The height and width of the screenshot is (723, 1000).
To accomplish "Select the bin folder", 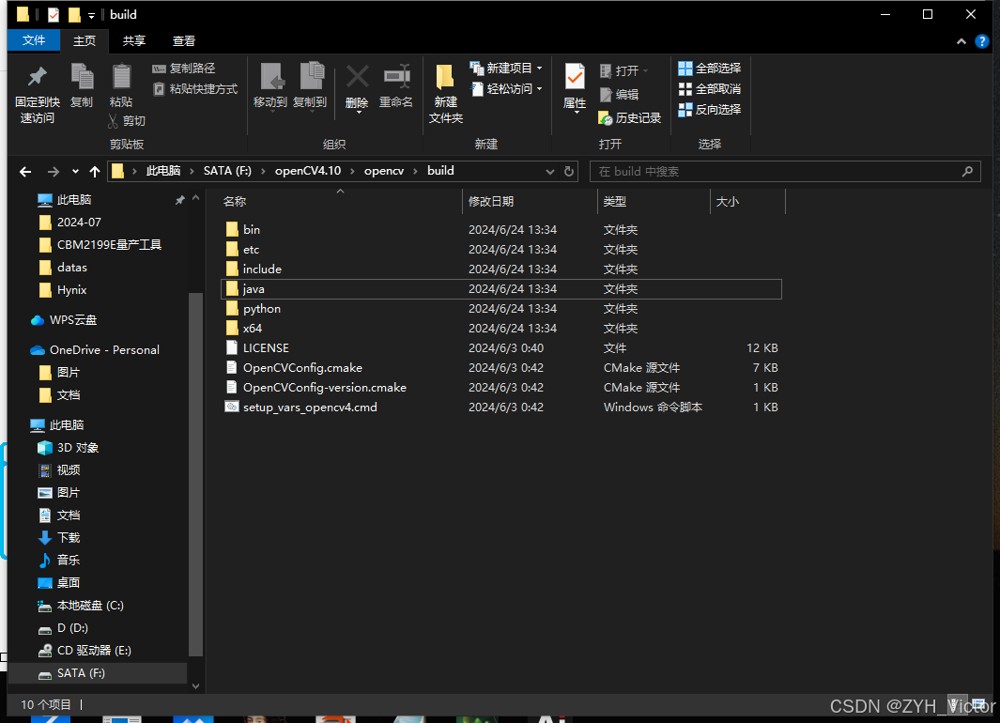I will click(x=501, y=230).
